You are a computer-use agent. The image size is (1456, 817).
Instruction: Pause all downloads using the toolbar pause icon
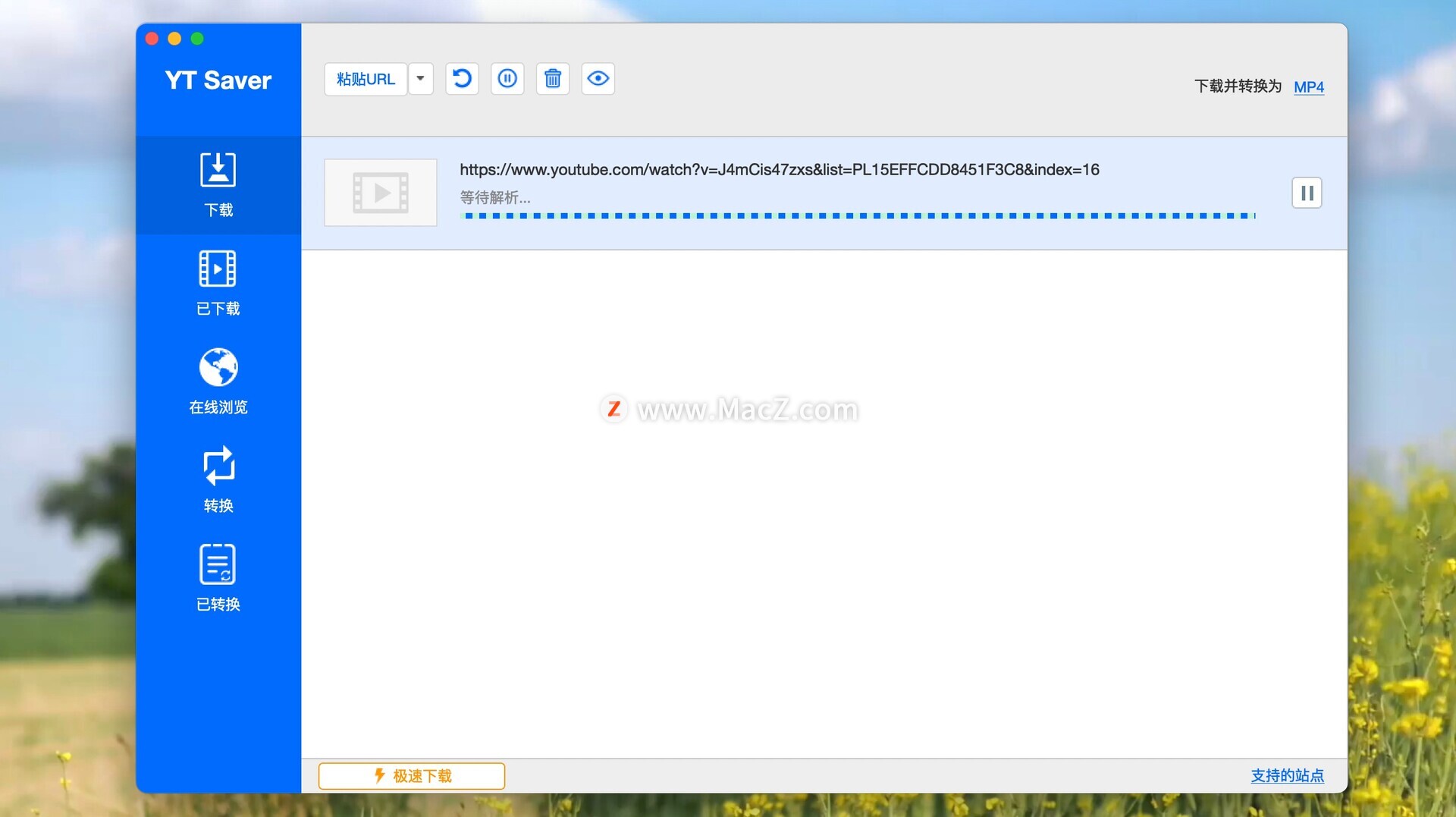pyautogui.click(x=507, y=79)
